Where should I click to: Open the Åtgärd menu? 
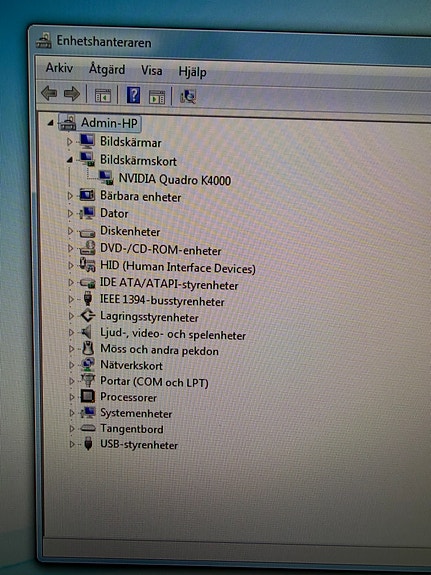click(107, 69)
